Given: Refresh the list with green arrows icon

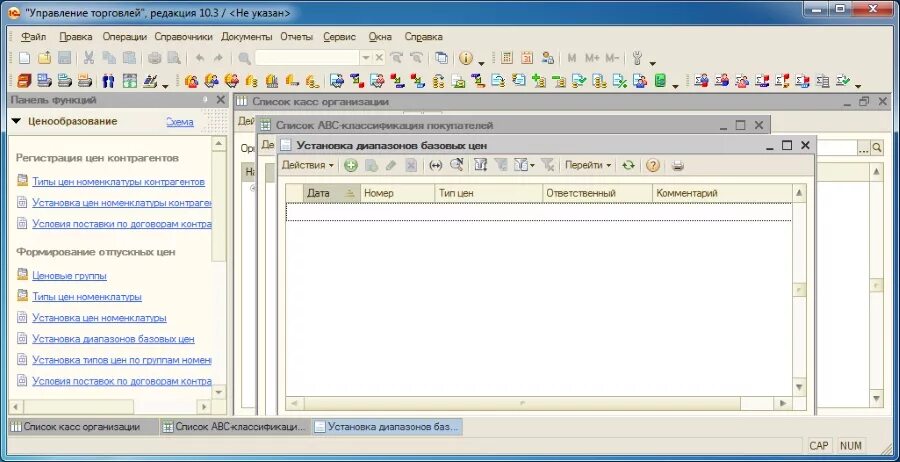Looking at the screenshot, I should coord(629,165).
